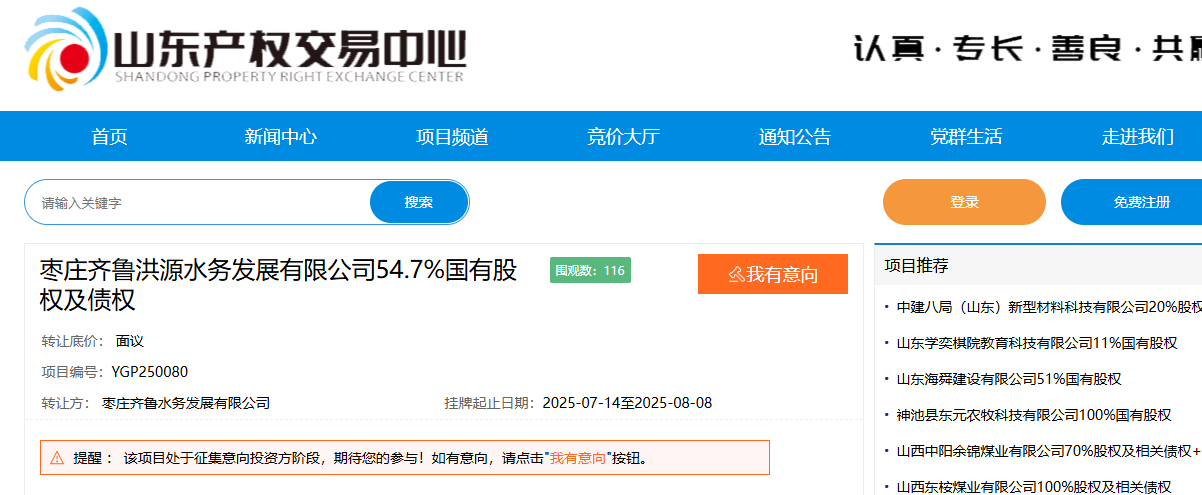Open 中建八局（山东）新型材料科技 recommended project
Viewport: 1202px width, 495px height.
point(1049,307)
